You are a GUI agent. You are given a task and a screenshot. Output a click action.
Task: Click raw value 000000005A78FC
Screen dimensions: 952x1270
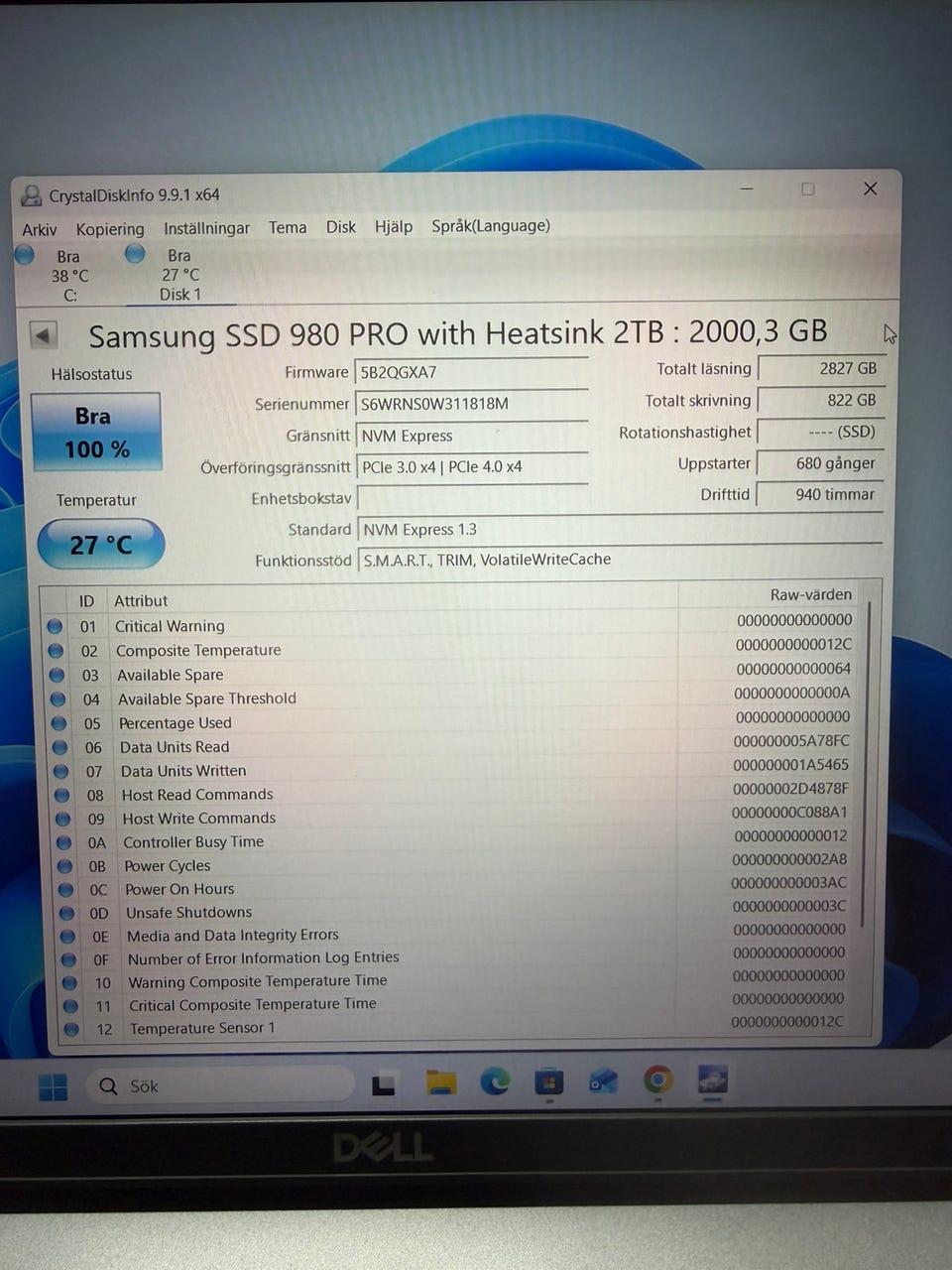tap(791, 740)
